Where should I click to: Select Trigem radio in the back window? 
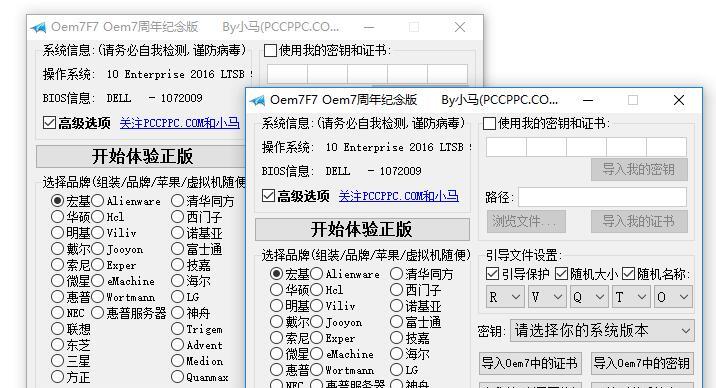(x=177, y=329)
